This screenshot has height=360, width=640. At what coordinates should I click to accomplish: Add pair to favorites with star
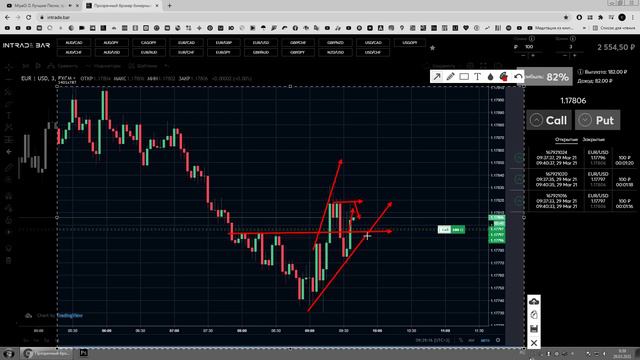tap(433, 48)
